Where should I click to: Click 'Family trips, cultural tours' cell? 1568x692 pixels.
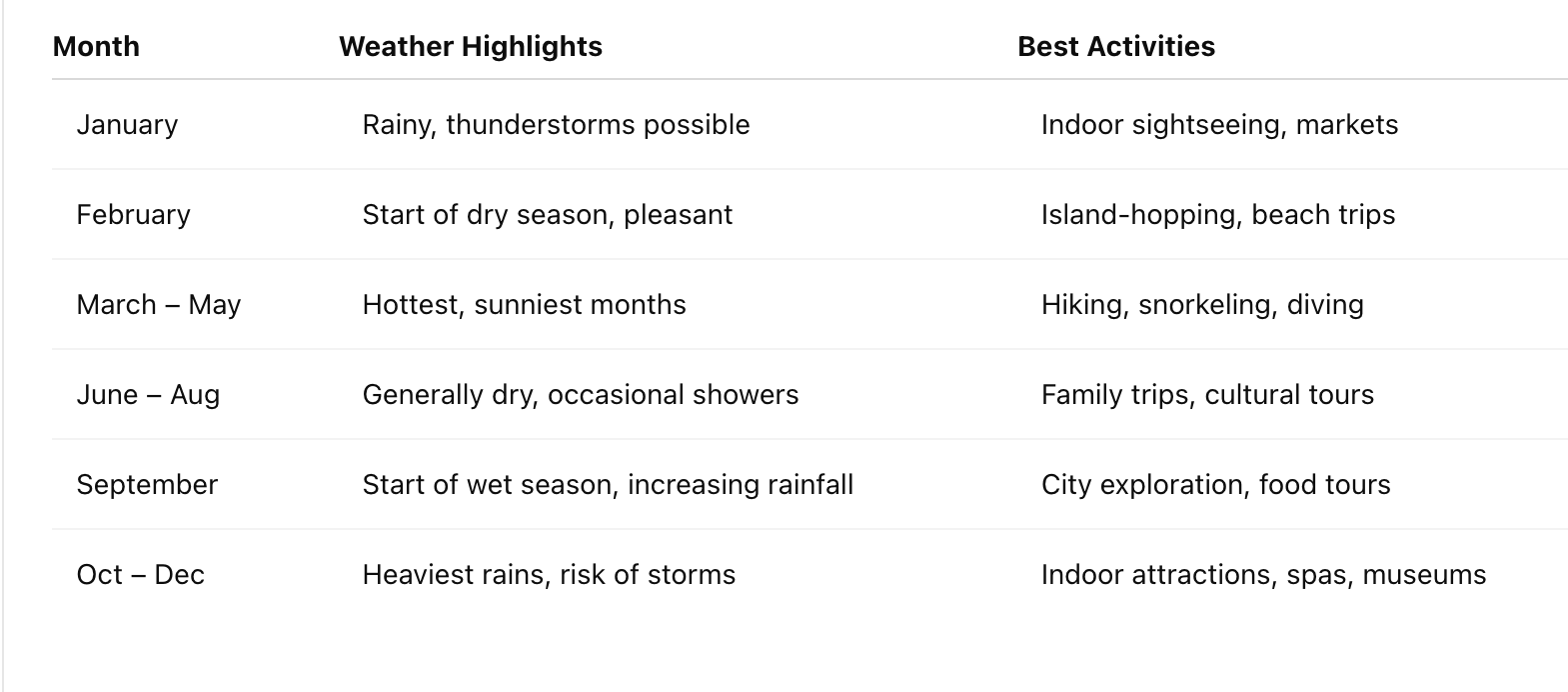click(x=1207, y=395)
